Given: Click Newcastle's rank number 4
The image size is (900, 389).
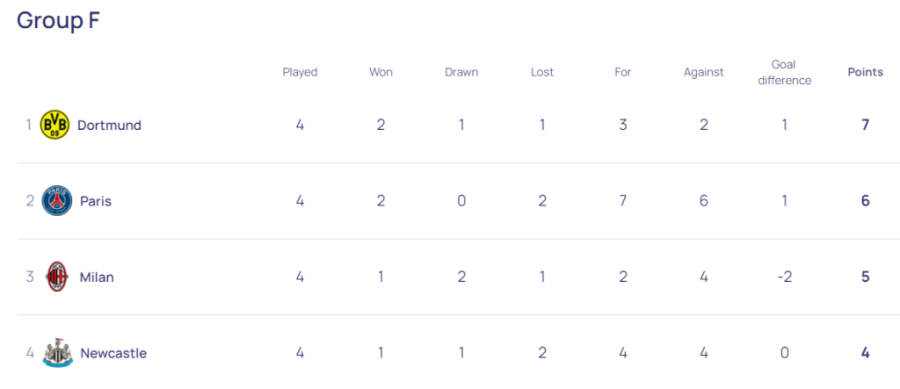Looking at the screenshot, I should pos(30,353).
